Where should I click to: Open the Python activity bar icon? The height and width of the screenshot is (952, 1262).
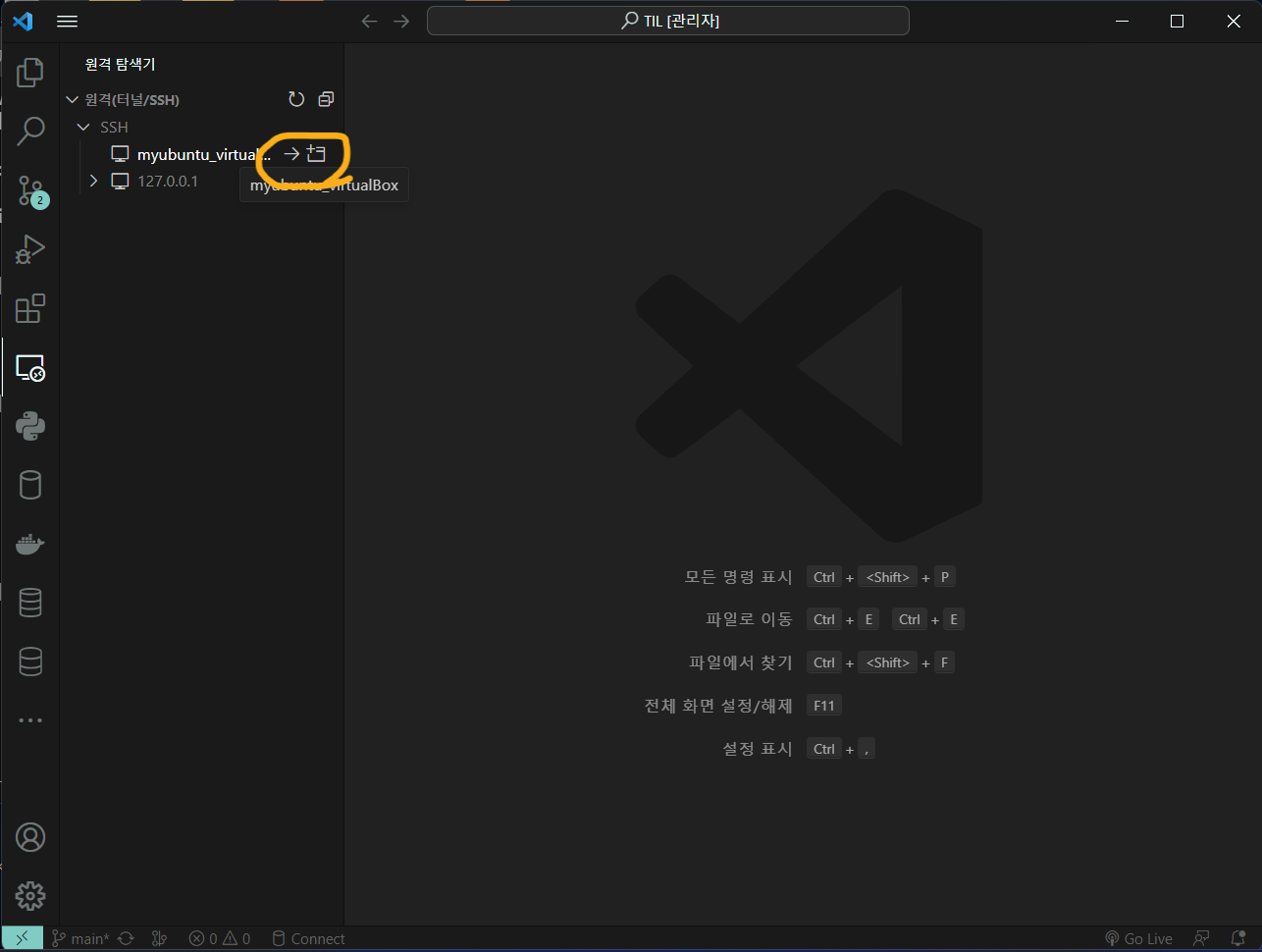(30, 426)
